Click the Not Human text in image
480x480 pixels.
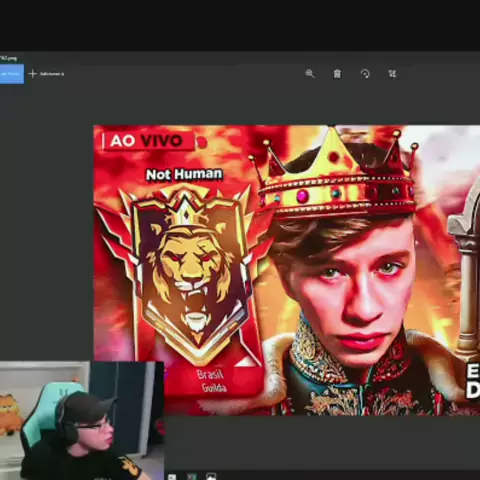pos(184,174)
